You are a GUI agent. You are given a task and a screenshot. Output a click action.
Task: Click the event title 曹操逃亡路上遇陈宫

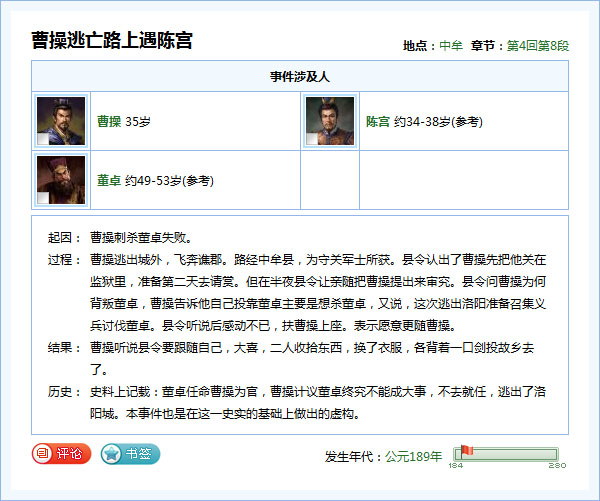(112, 41)
